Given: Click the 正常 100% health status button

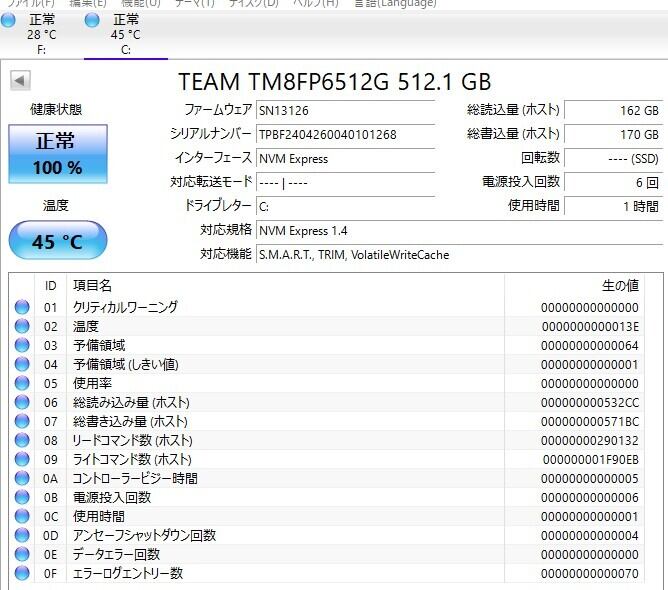Looking at the screenshot, I should click(57, 154).
